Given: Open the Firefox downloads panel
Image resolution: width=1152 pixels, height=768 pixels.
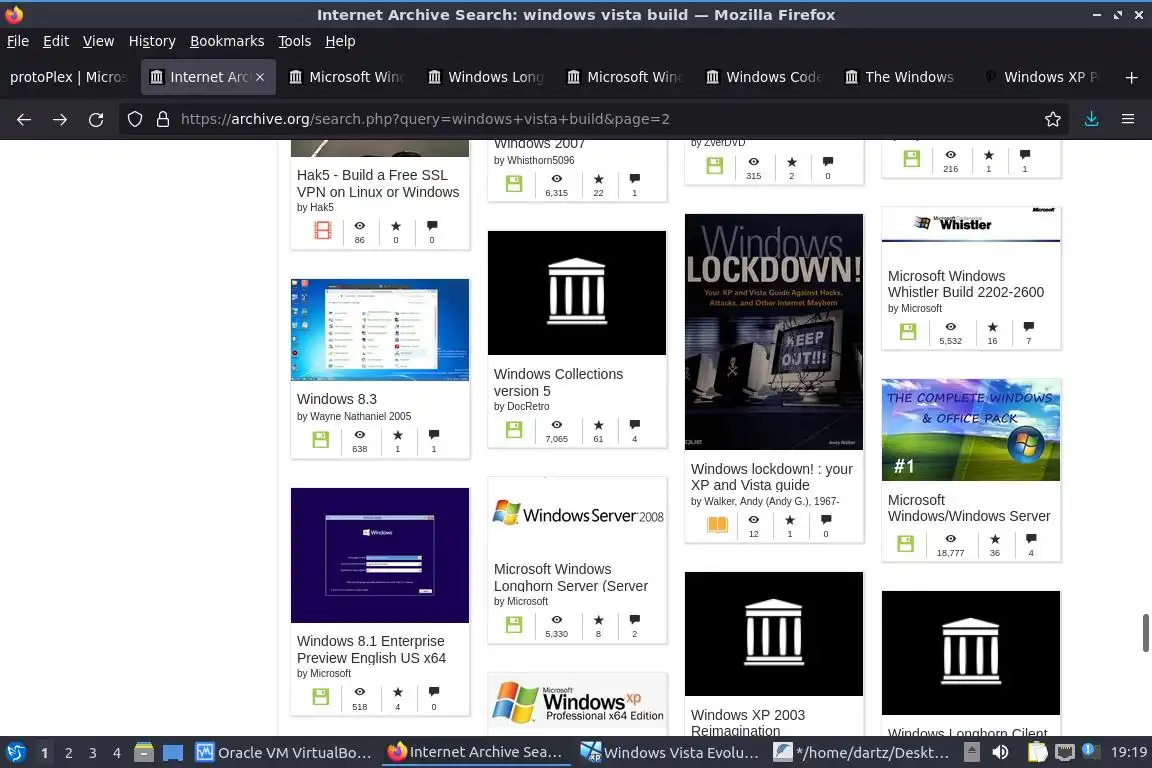Looking at the screenshot, I should pos(1092,119).
